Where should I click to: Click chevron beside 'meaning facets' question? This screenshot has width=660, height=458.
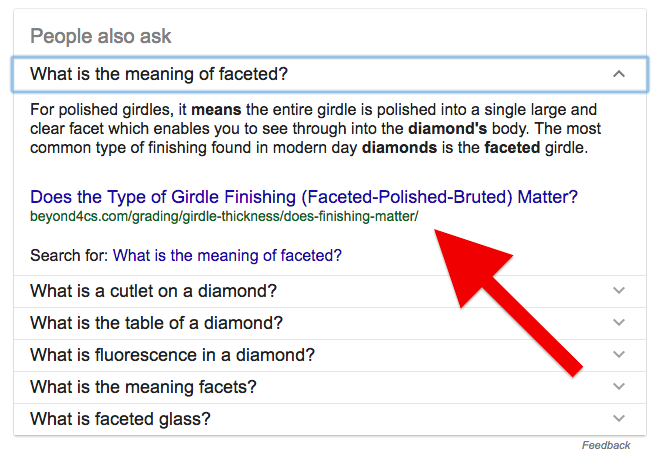[x=619, y=387]
